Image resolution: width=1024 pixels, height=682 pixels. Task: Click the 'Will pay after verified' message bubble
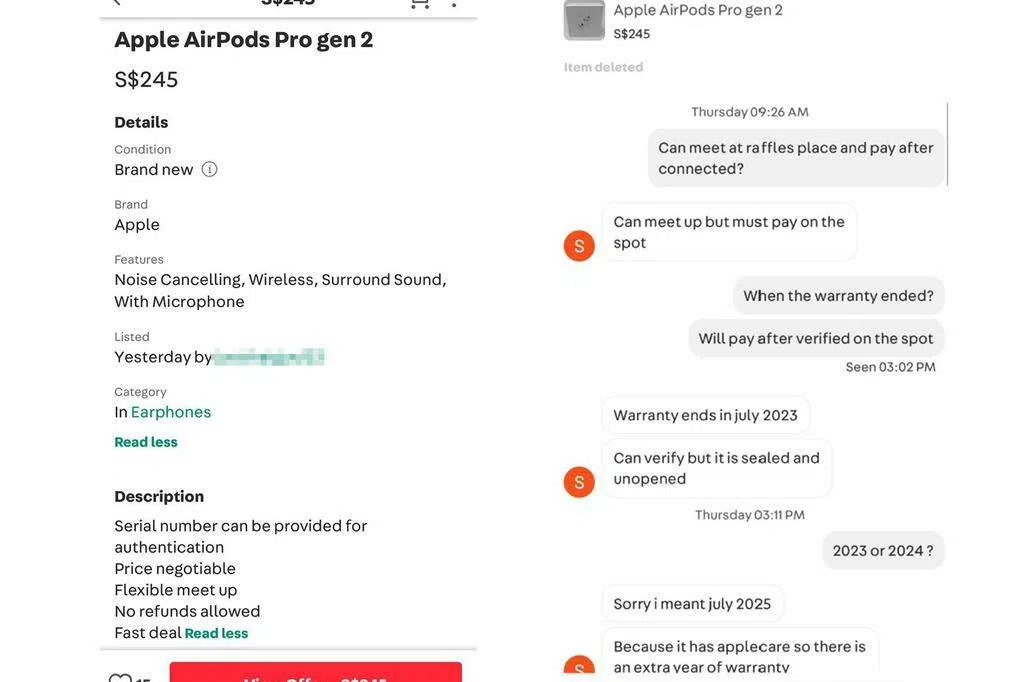[816, 338]
